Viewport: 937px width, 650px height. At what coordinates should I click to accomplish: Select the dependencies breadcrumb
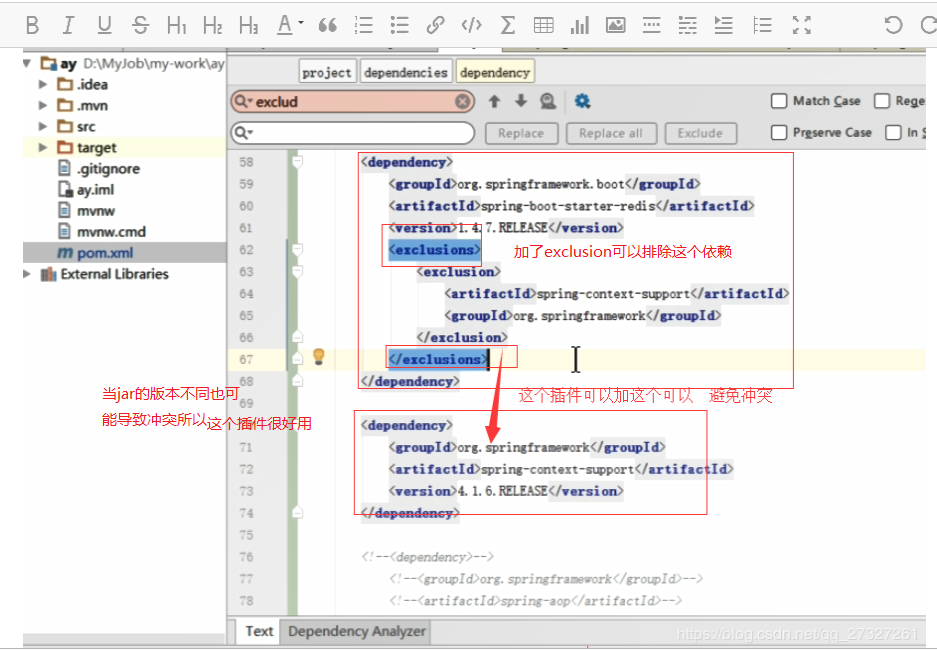406,72
